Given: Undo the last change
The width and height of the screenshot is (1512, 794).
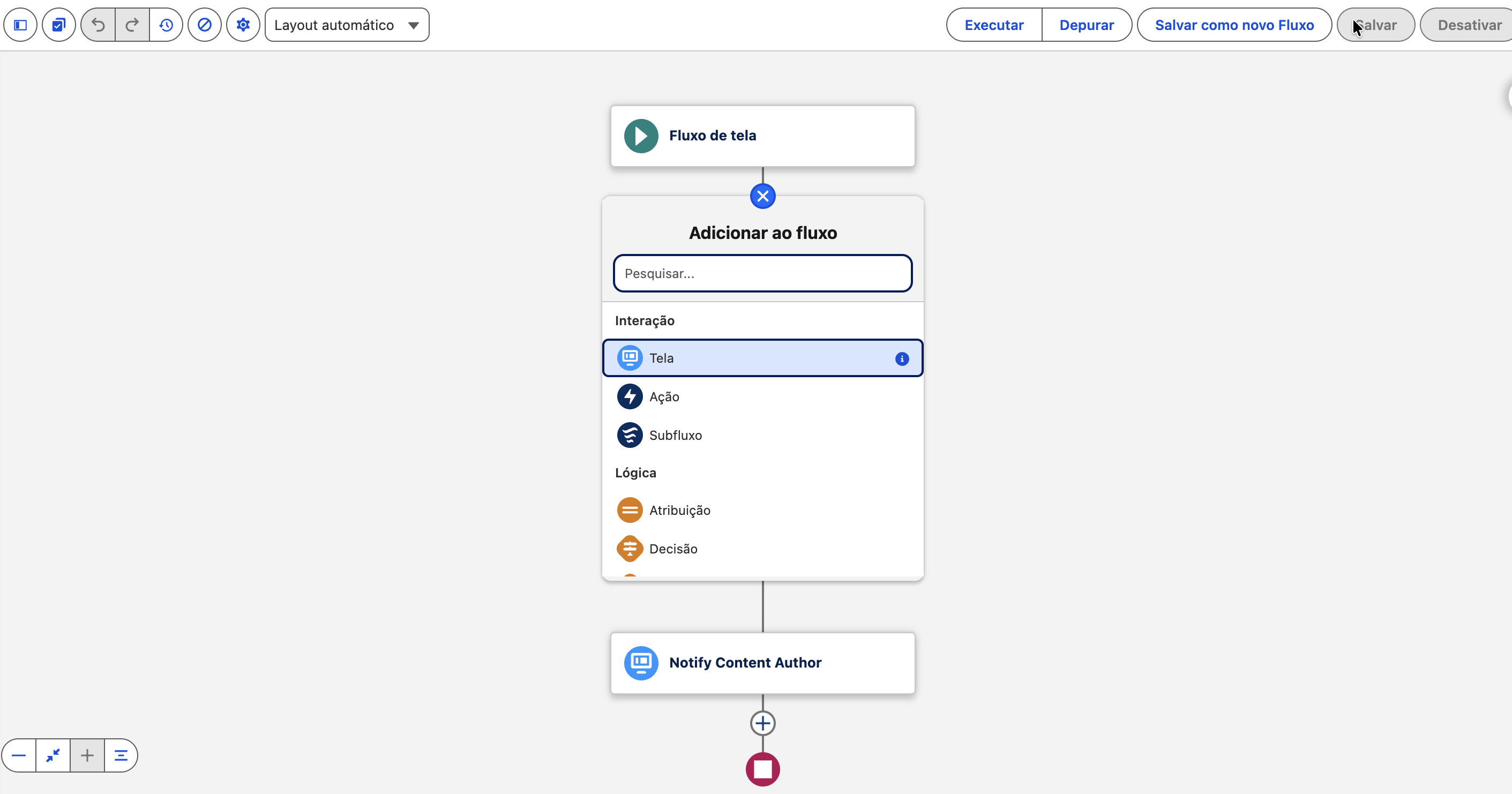Looking at the screenshot, I should tap(98, 25).
